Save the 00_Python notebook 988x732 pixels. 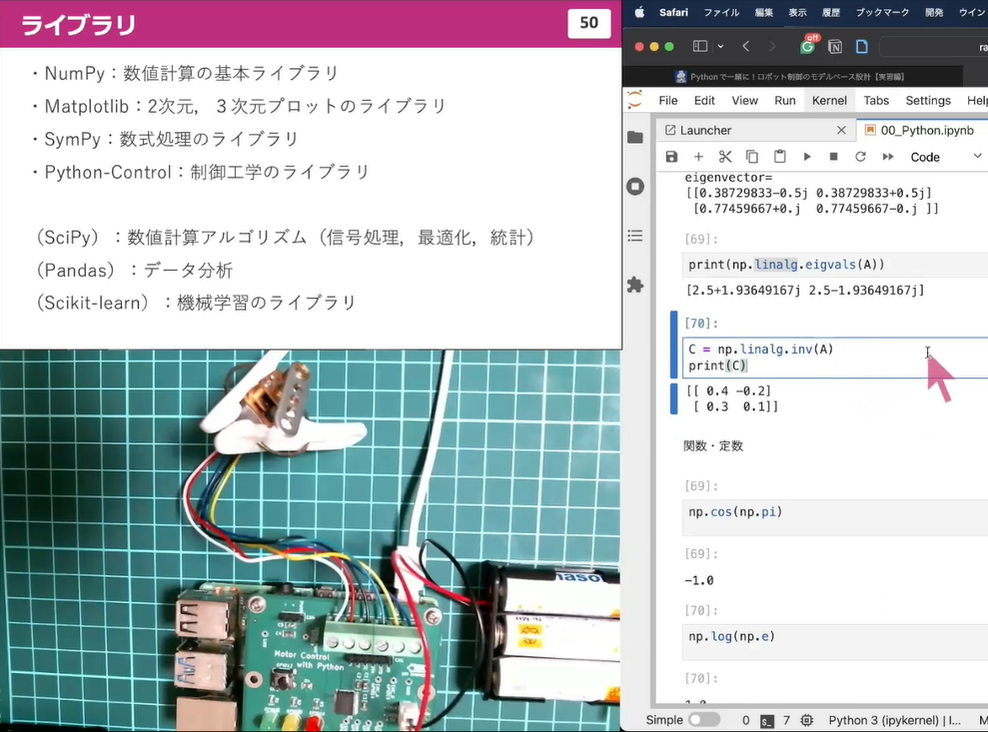click(x=671, y=156)
